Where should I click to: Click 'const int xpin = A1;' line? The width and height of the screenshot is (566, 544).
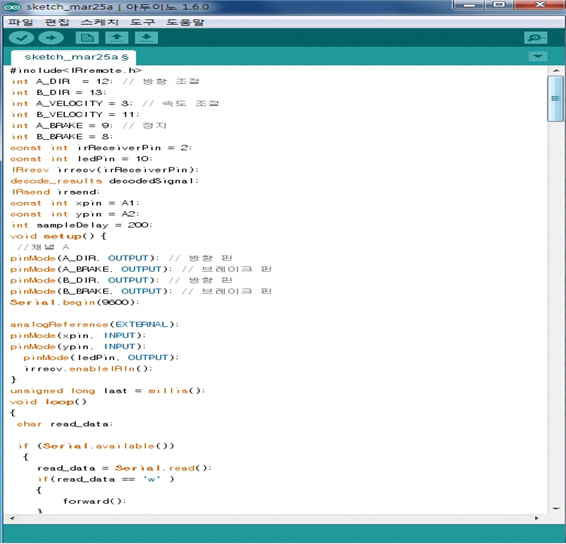[x=75, y=203]
